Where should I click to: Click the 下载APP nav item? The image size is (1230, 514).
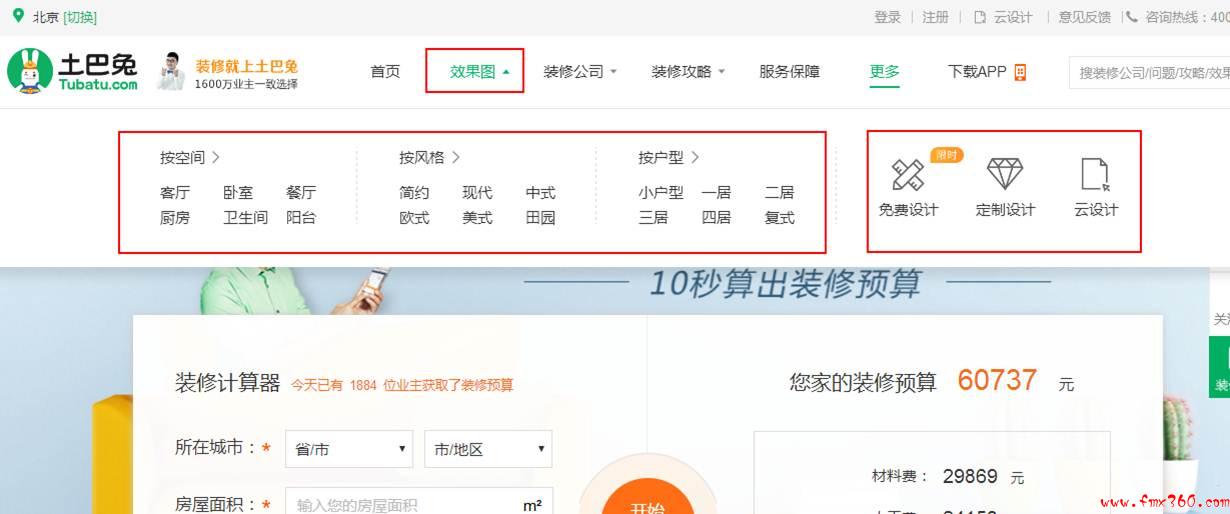click(x=977, y=72)
